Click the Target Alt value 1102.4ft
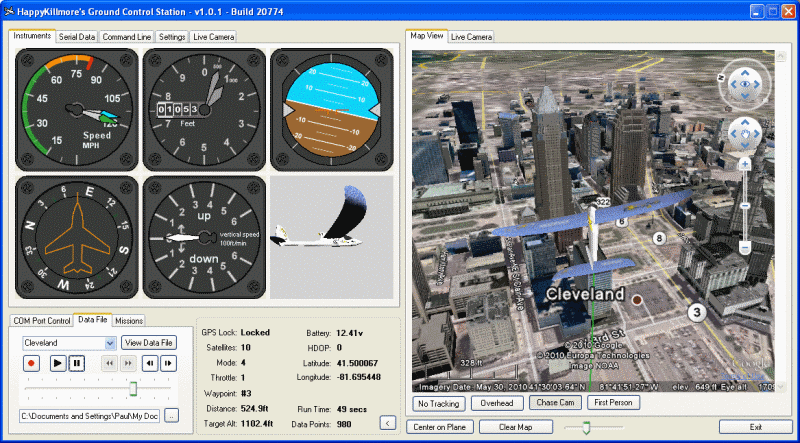This screenshot has height=443, width=800. click(257, 424)
